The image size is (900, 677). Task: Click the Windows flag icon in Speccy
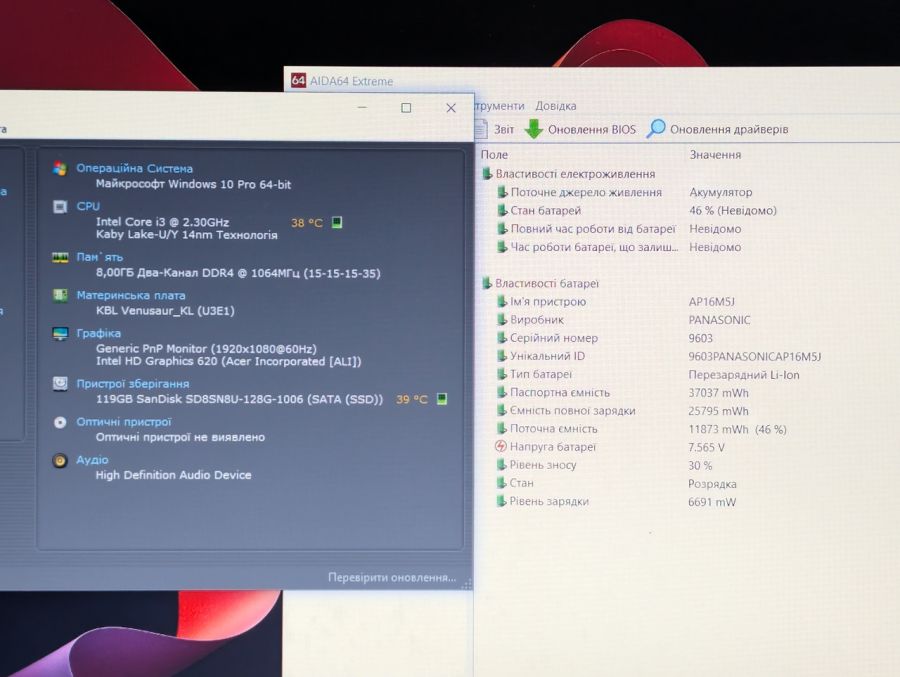point(60,168)
